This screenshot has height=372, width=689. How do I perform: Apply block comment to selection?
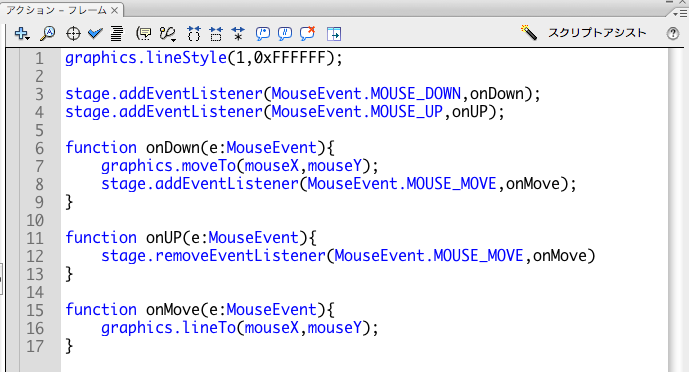click(263, 33)
